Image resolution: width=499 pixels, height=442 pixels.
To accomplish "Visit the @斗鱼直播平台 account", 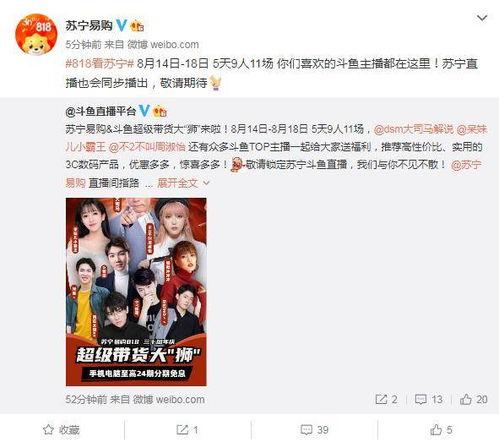I will 101,111.
